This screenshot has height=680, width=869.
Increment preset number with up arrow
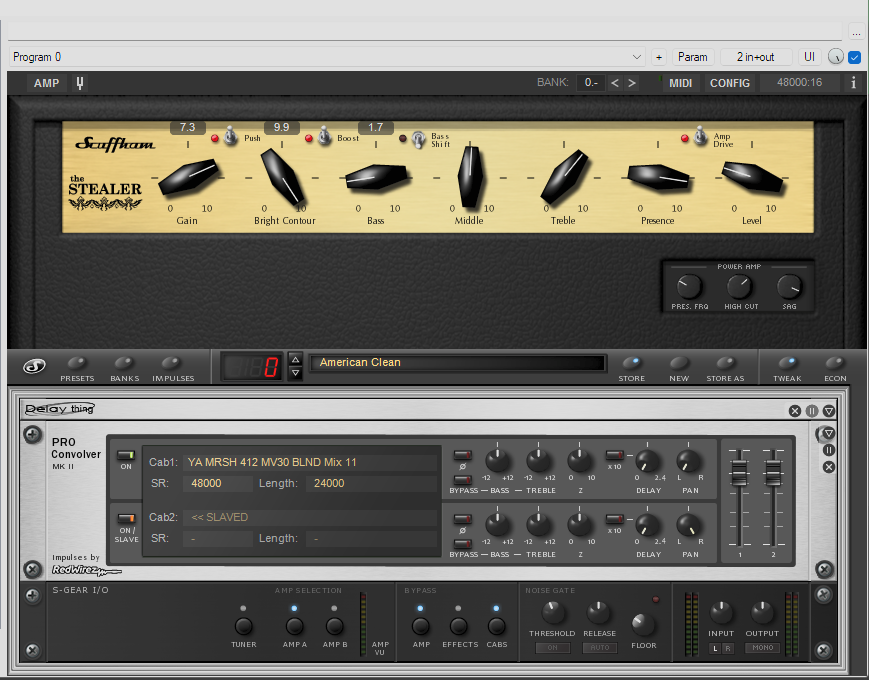coord(295,359)
